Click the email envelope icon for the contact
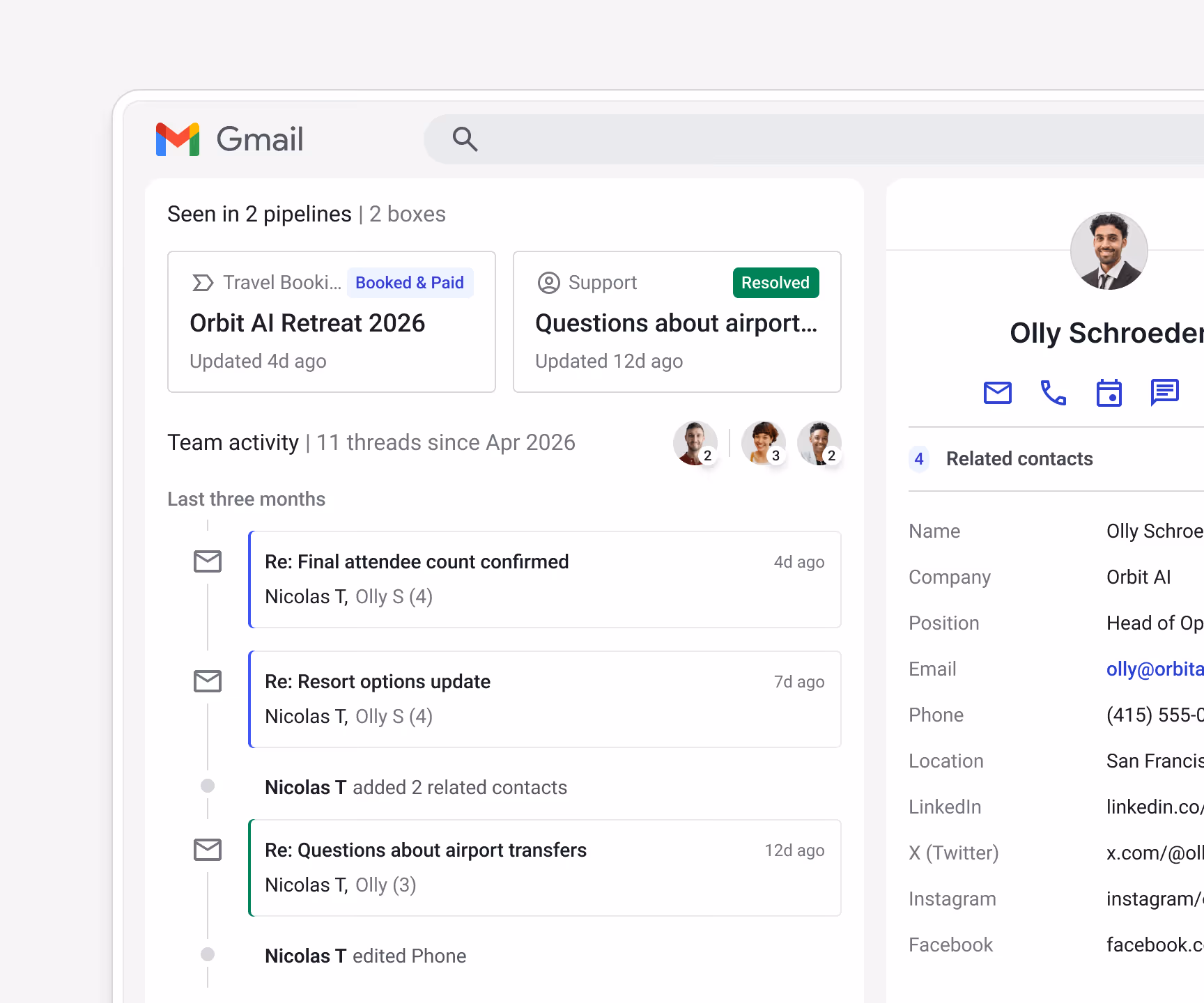1204x1003 pixels. click(998, 393)
